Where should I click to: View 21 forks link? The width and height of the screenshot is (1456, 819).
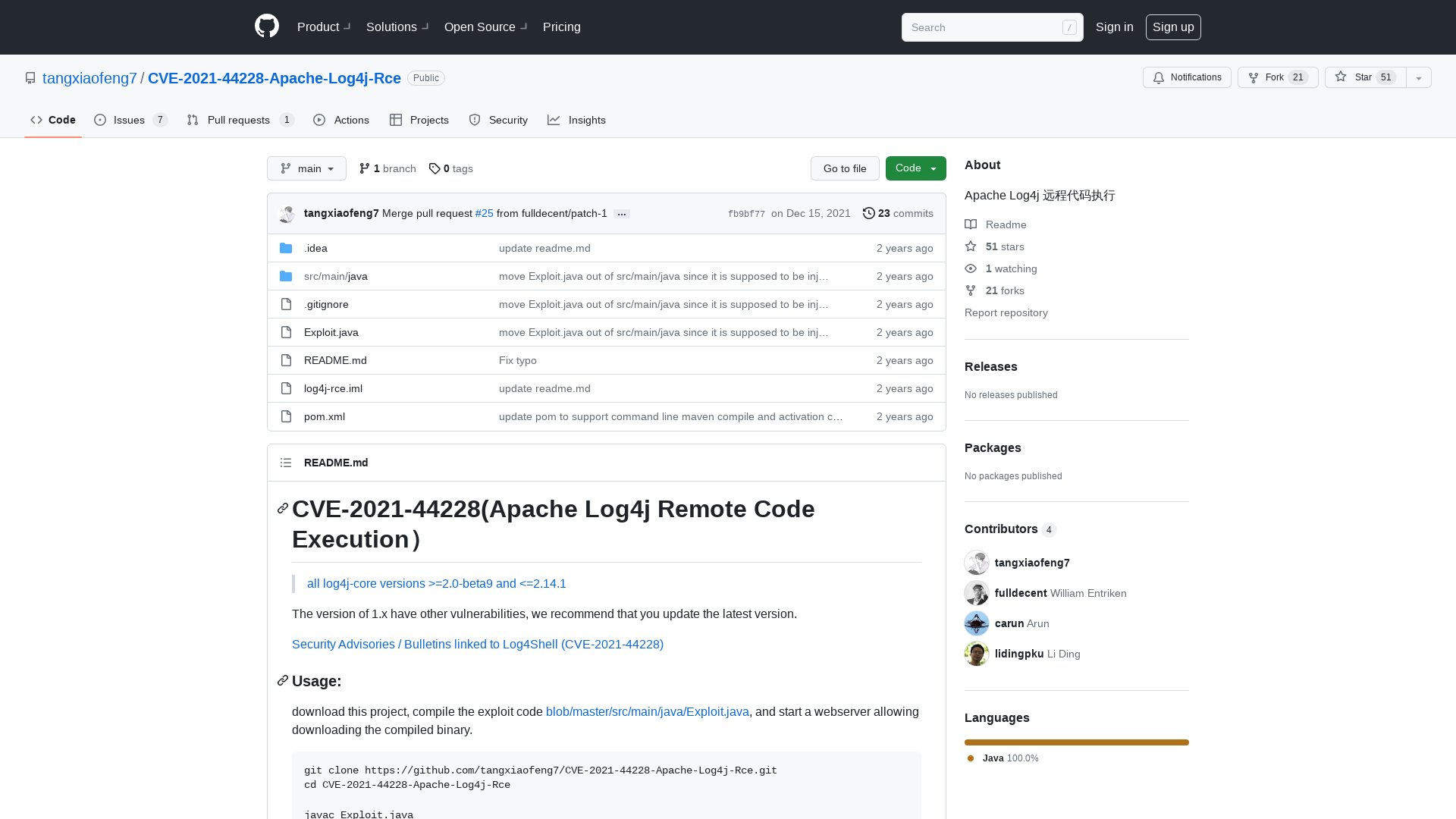coord(994,290)
